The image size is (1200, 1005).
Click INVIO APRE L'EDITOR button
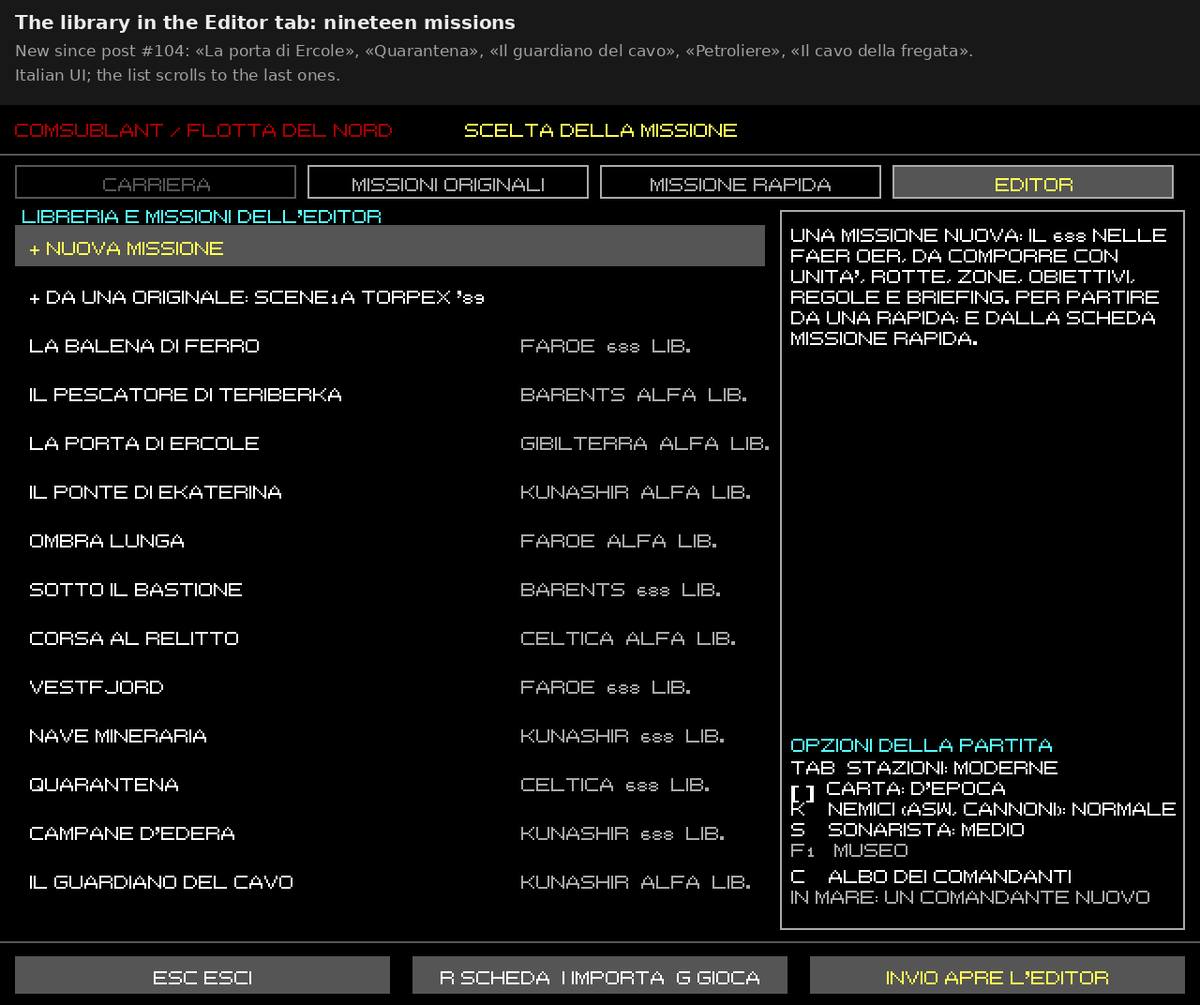997,976
